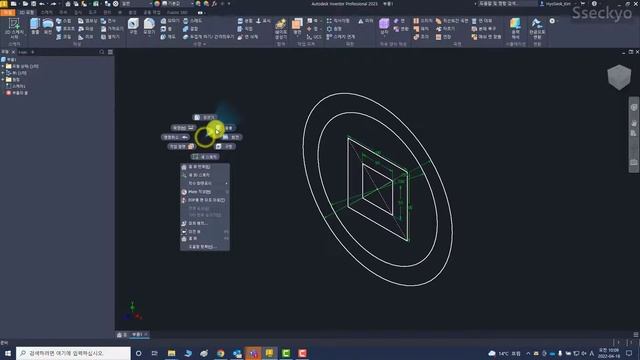Choose 이전 뷰 in the context menu
Image resolution: width=640 pixels, height=360 pixels.
tap(205, 231)
